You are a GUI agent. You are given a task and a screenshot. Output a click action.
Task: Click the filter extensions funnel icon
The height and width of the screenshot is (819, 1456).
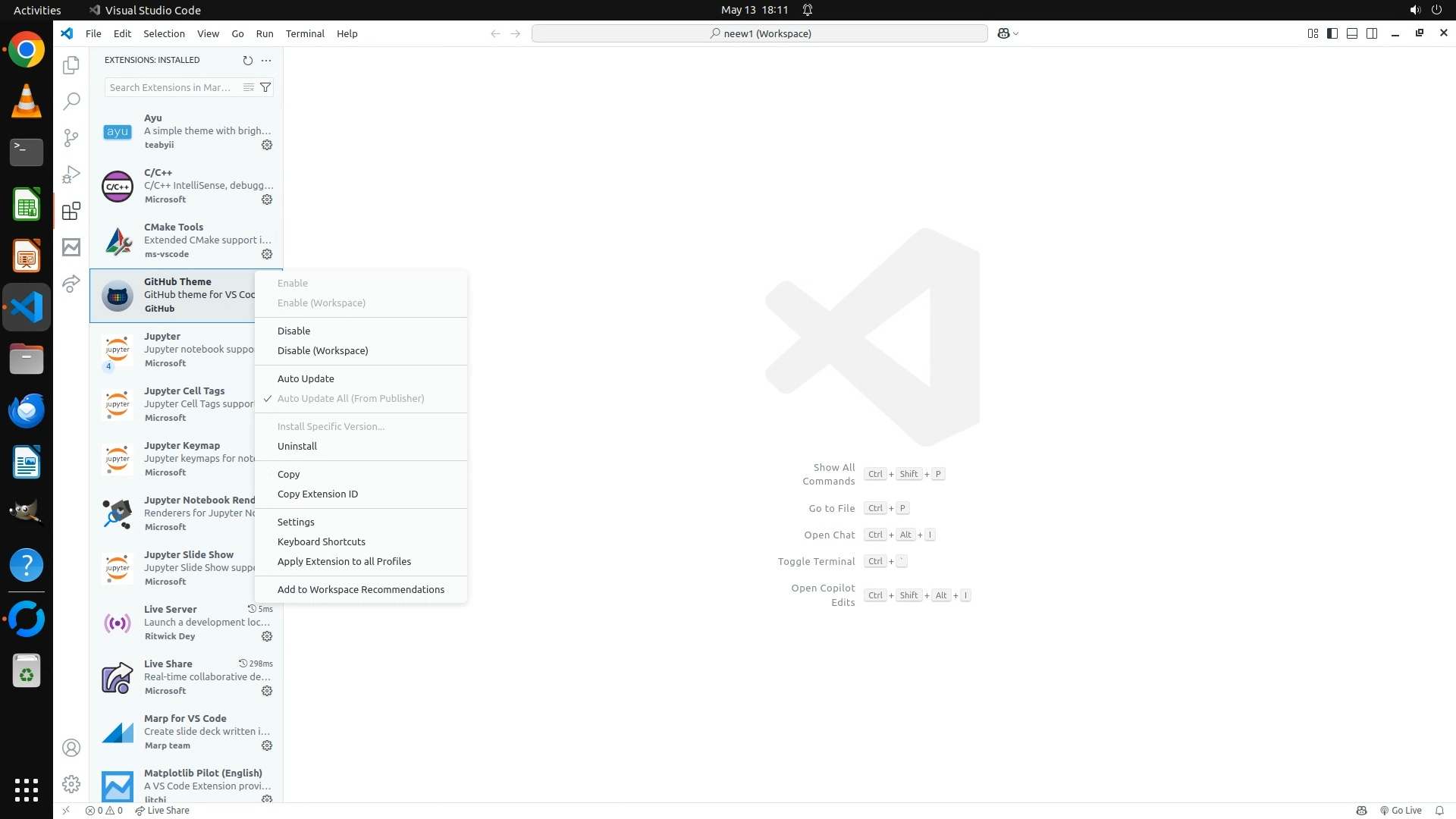[265, 87]
